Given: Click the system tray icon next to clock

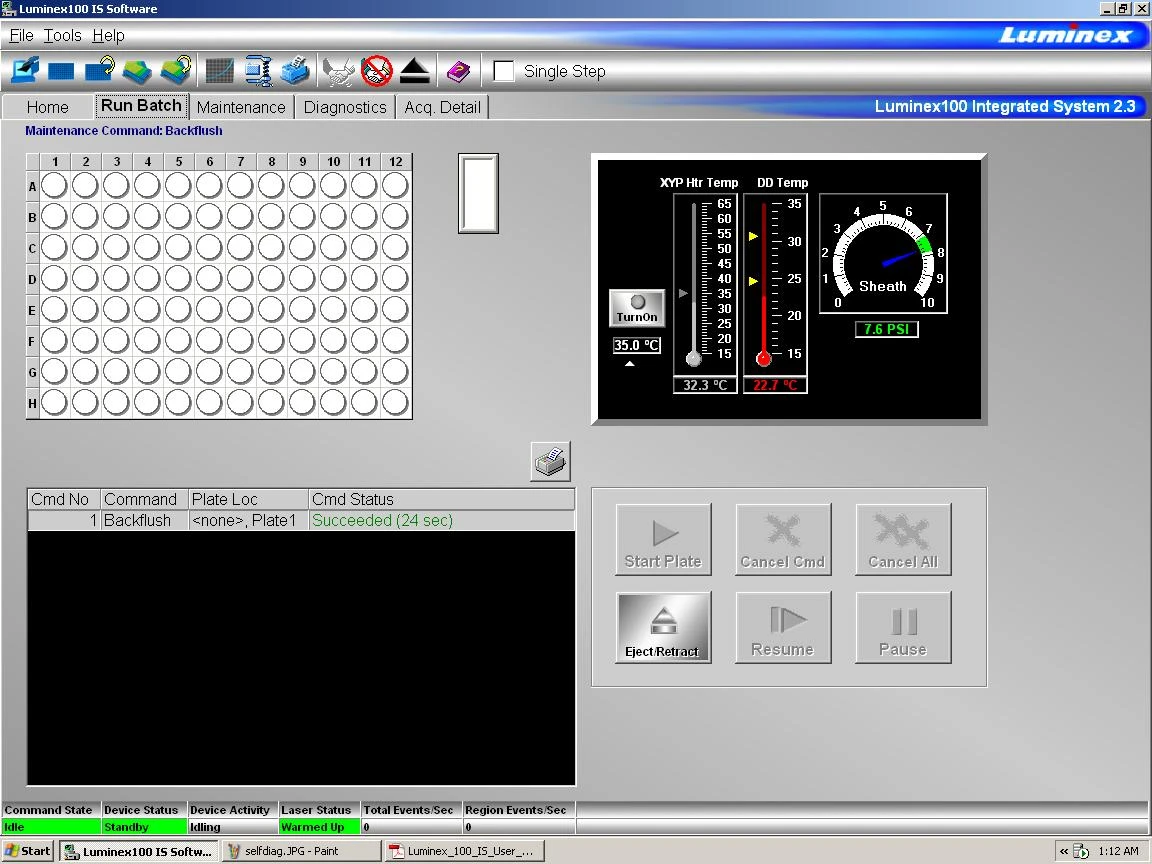Looking at the screenshot, I should [1081, 852].
